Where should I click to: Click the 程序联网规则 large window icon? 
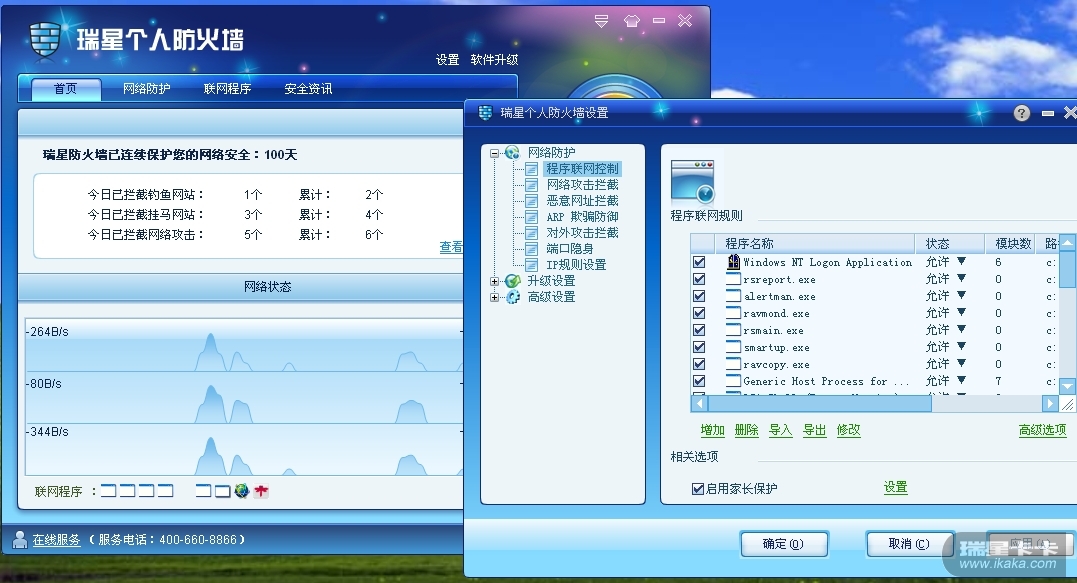[692, 181]
